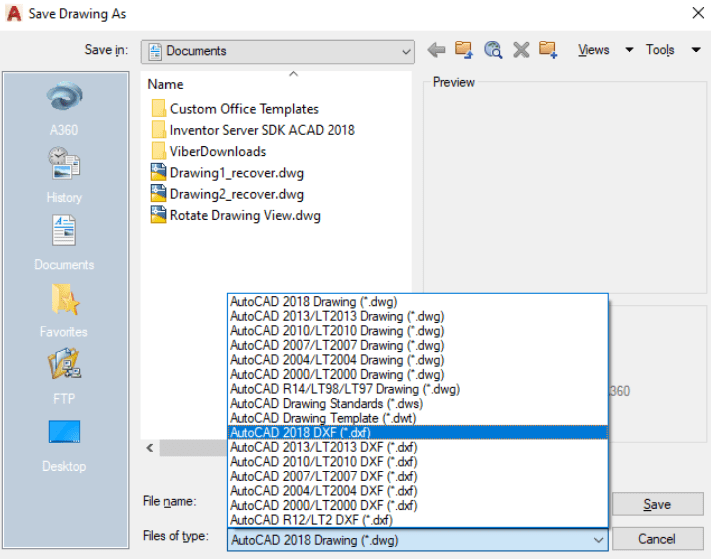This screenshot has height=559, width=711.
Task: Choose AutoCAD 2007/LT2007 DXF (*.dxf)
Action: (x=418, y=476)
